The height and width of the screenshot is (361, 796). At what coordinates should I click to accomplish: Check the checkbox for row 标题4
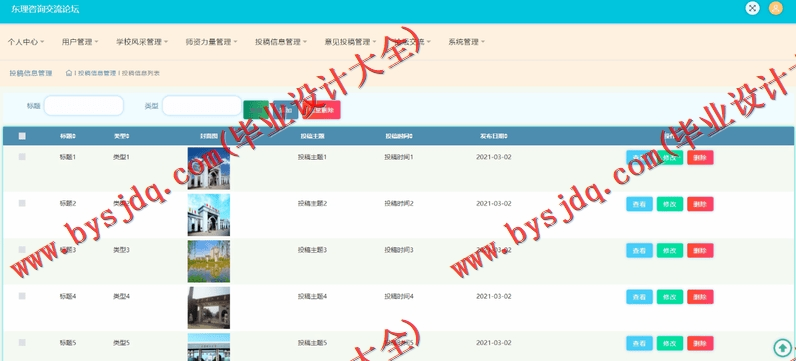pos(22,296)
